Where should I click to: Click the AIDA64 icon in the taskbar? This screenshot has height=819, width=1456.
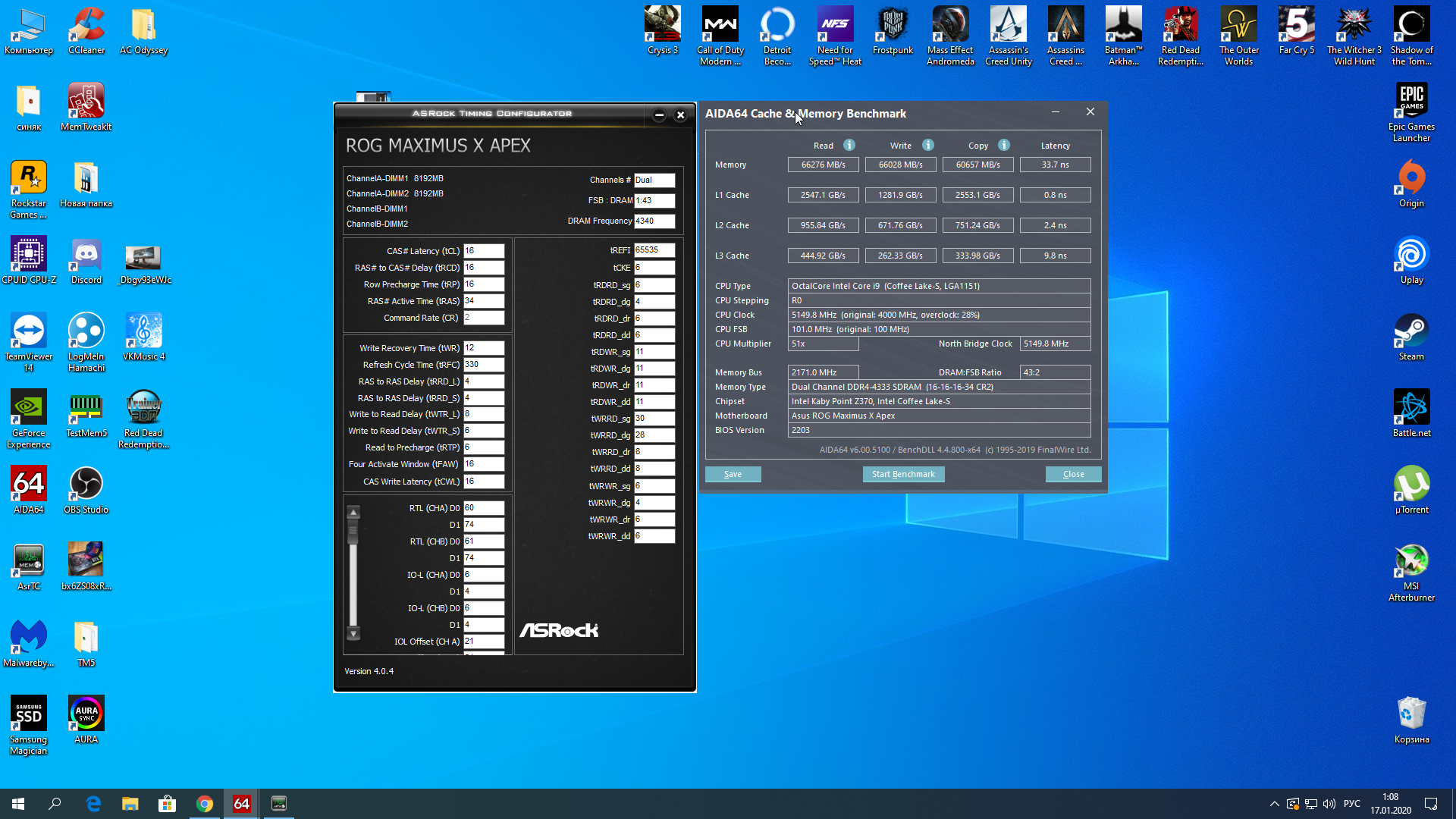[x=242, y=804]
